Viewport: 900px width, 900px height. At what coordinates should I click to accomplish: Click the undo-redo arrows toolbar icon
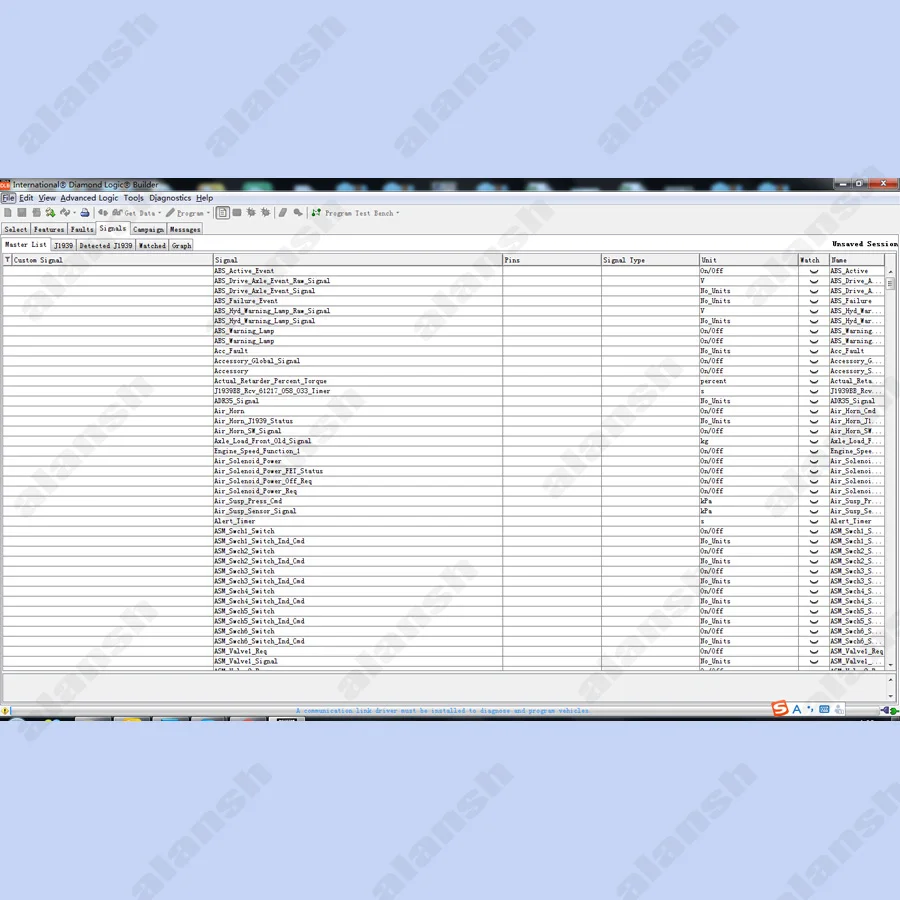click(x=65, y=213)
